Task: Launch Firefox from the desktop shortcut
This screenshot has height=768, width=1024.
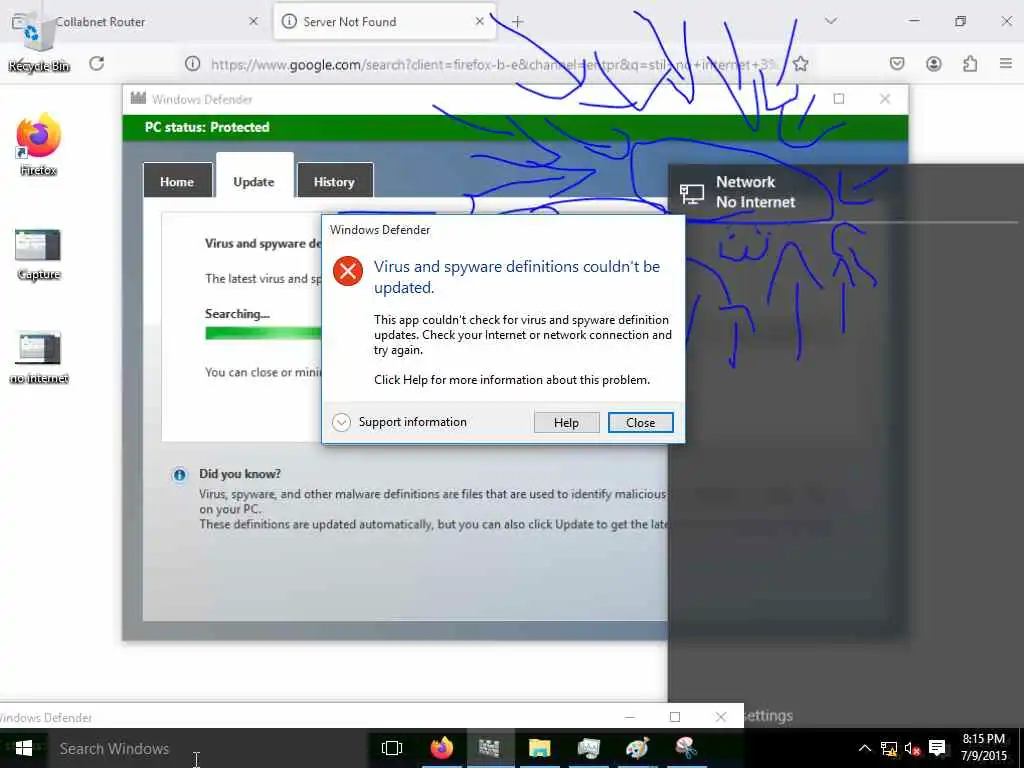Action: pos(38,145)
